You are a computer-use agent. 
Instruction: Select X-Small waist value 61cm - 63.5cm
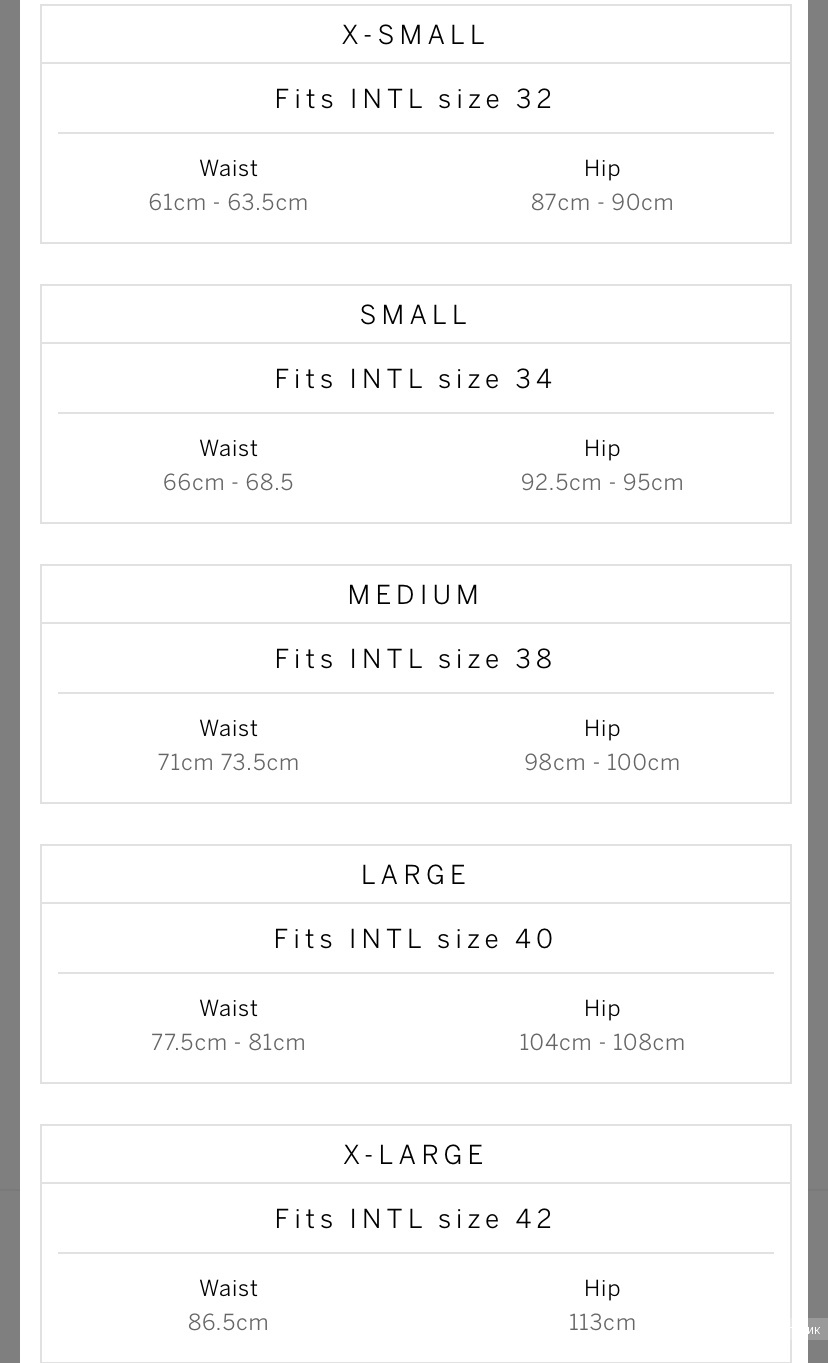[x=228, y=202]
